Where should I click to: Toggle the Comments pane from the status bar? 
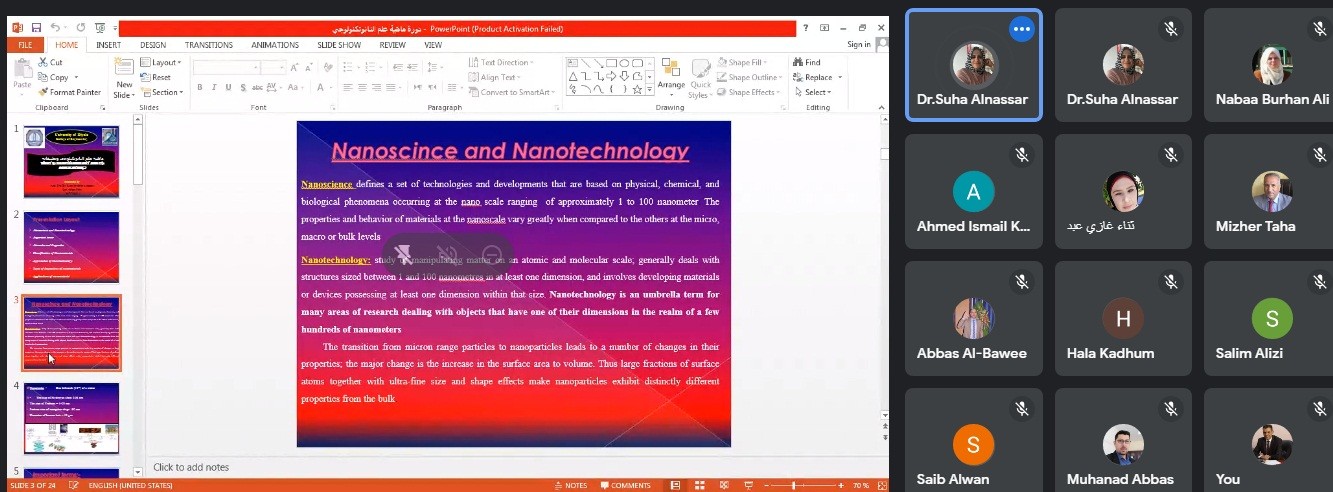(x=625, y=485)
